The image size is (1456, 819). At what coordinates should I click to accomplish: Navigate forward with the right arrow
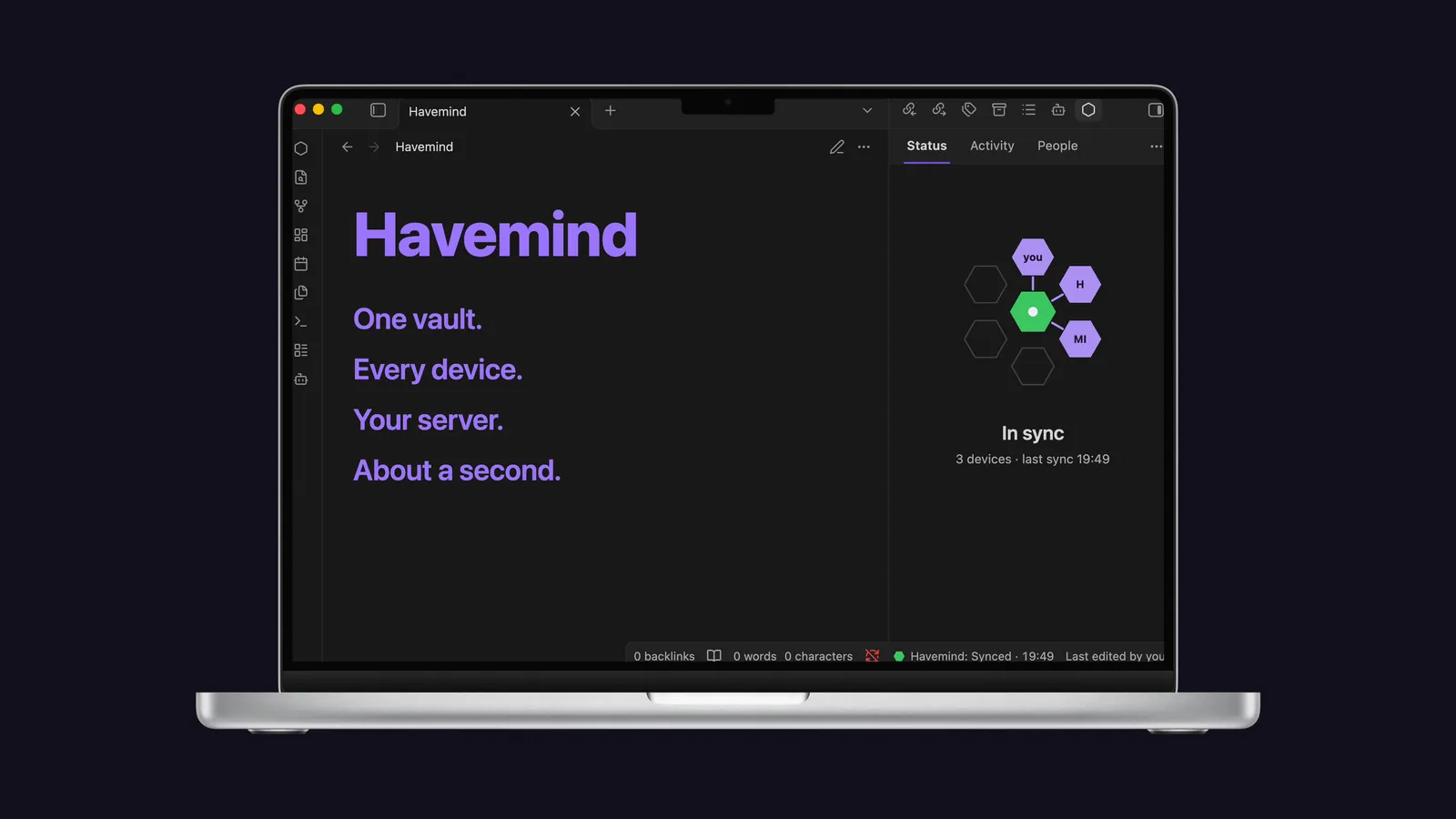(x=374, y=147)
